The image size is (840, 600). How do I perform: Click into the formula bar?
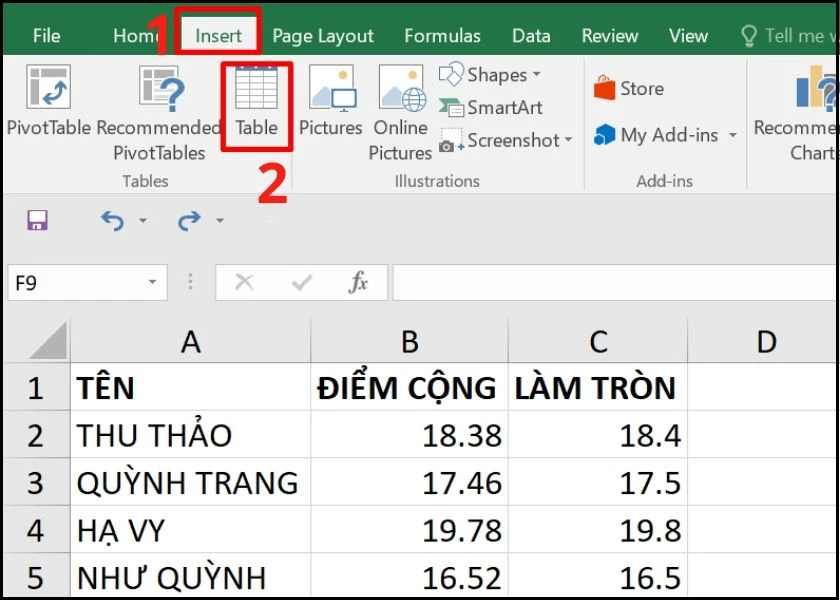point(614,282)
